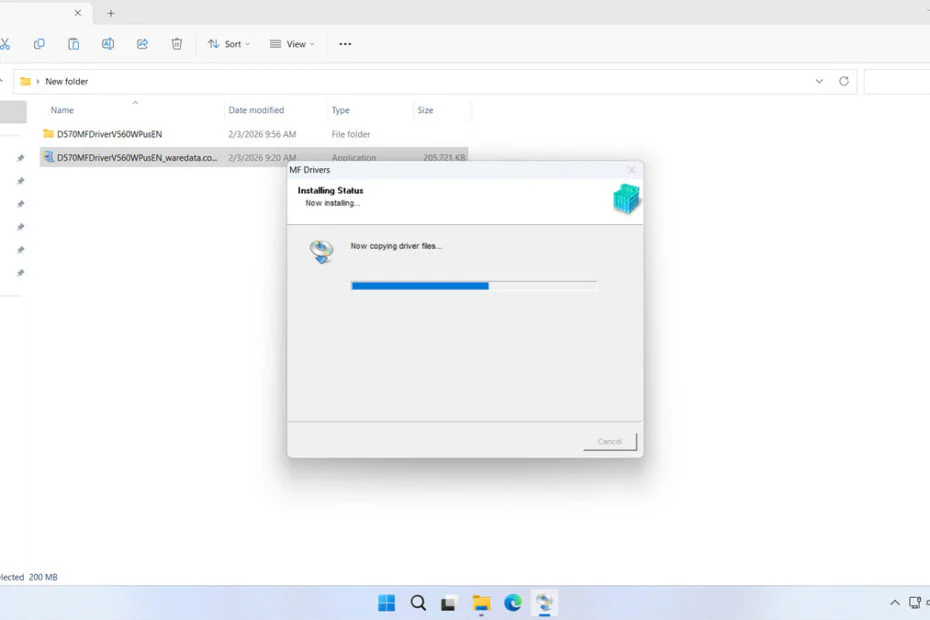Sort files by Date modified column
The image size is (930, 620).
click(256, 110)
